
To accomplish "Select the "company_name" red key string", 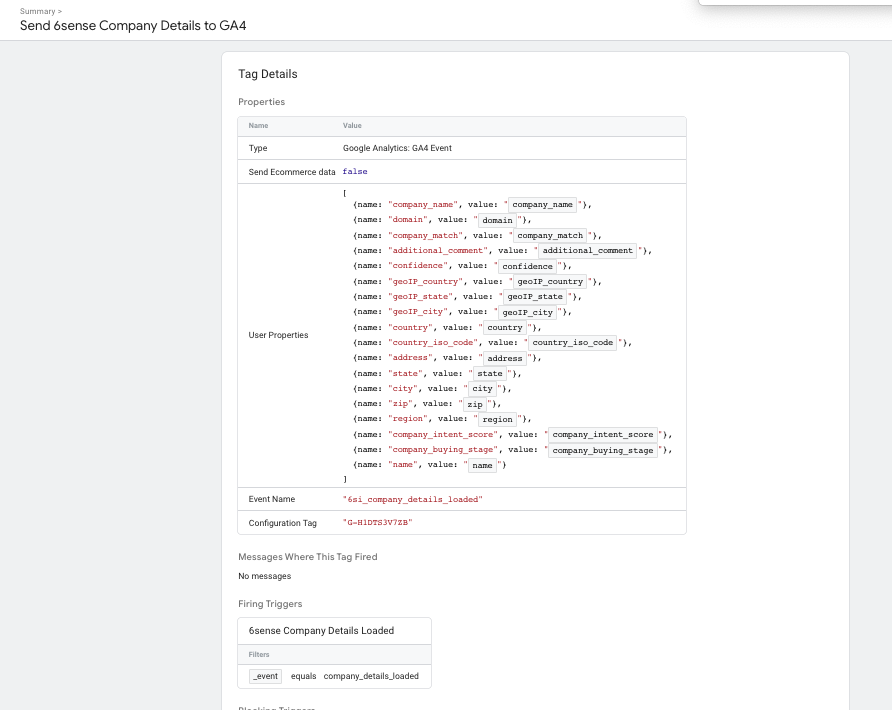I will tap(423, 205).
